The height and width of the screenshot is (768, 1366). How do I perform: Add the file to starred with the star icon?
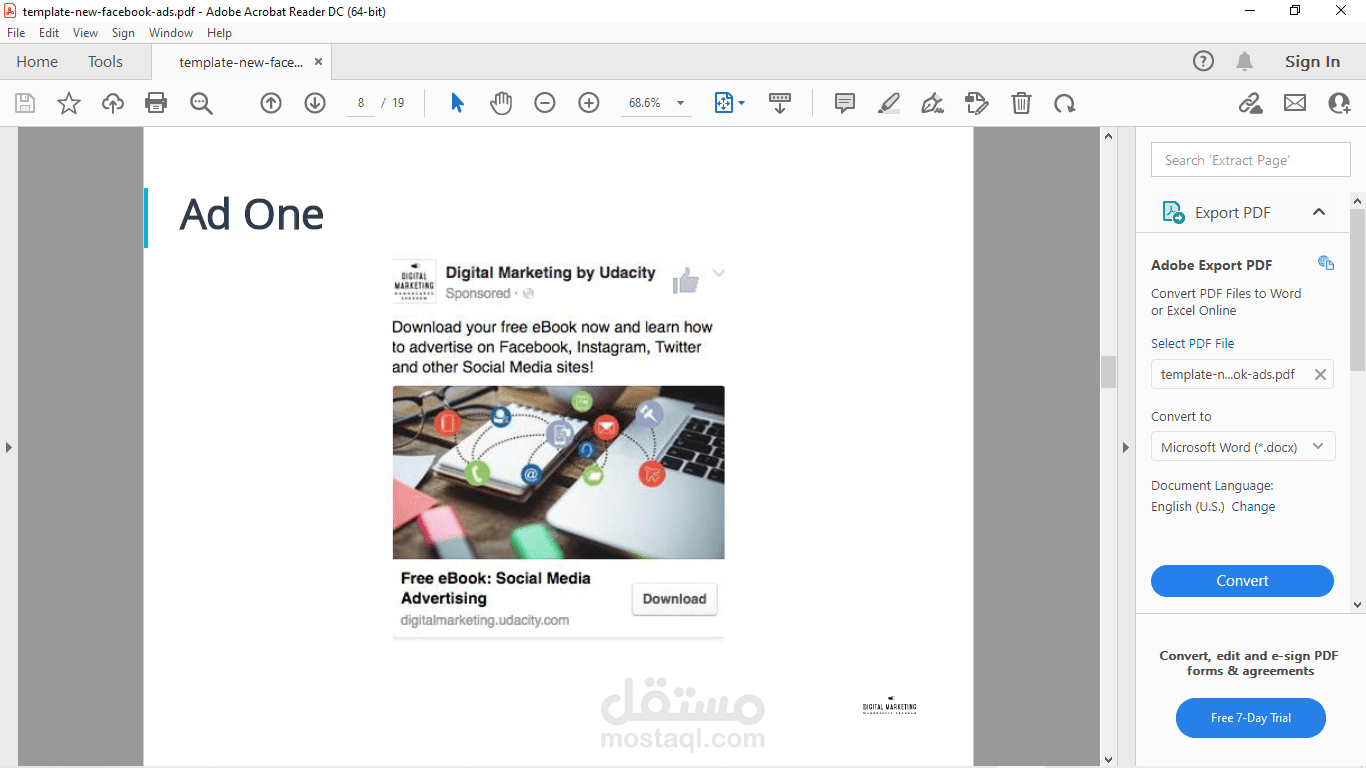[69, 103]
